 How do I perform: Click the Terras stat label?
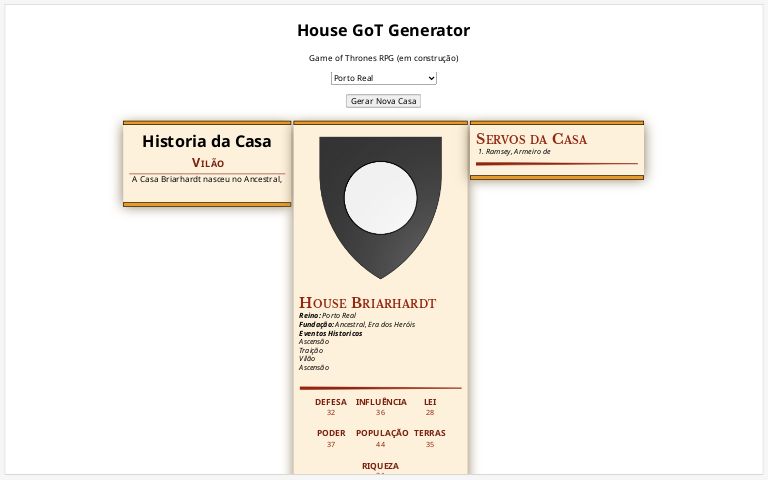coord(430,433)
